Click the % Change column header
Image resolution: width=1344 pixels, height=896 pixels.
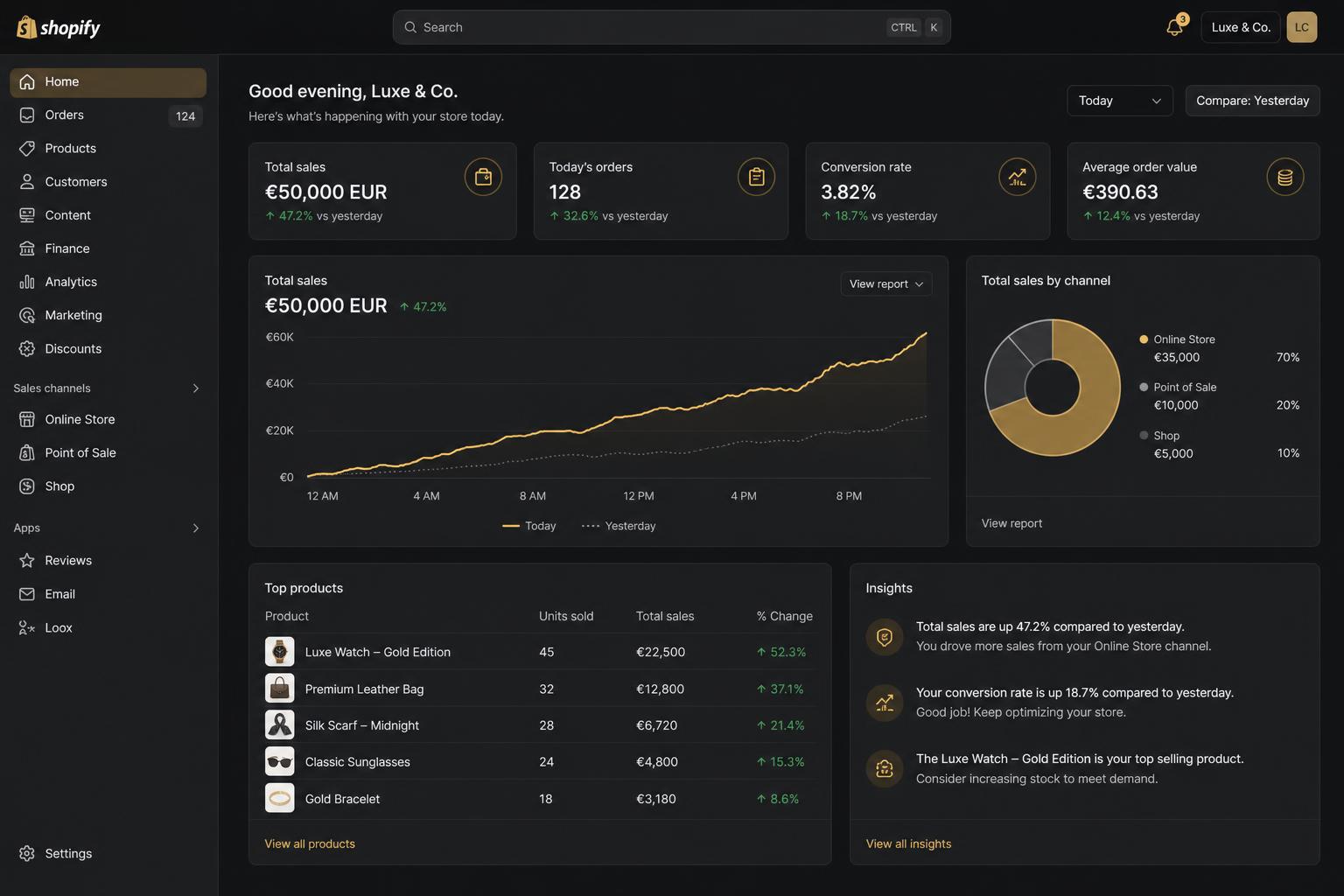[x=785, y=616]
